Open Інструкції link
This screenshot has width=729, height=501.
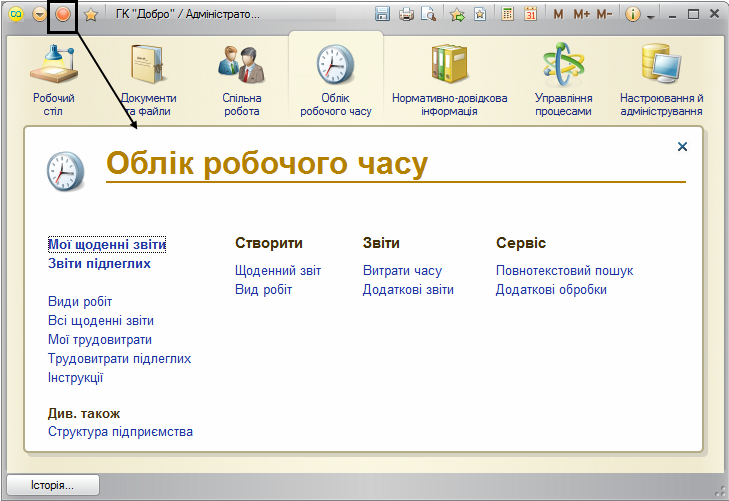[75, 378]
